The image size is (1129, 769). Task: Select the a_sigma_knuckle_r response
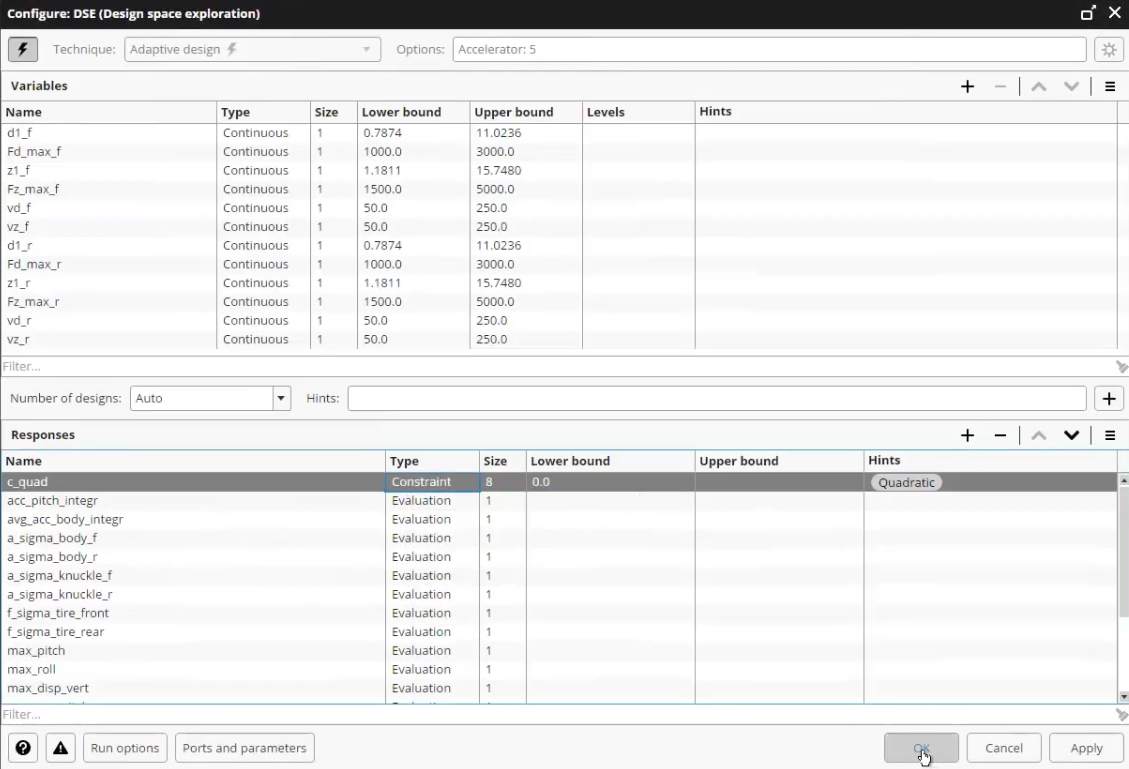click(x=60, y=594)
